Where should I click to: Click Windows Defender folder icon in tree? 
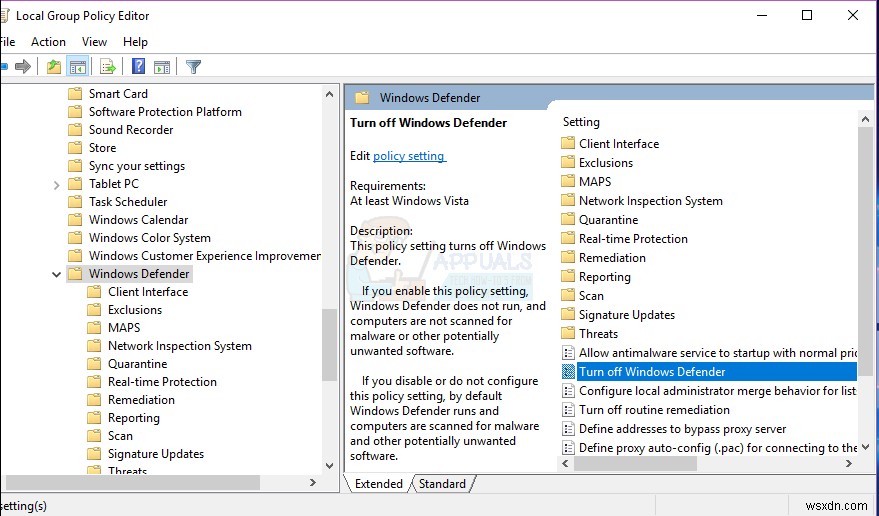coord(75,274)
